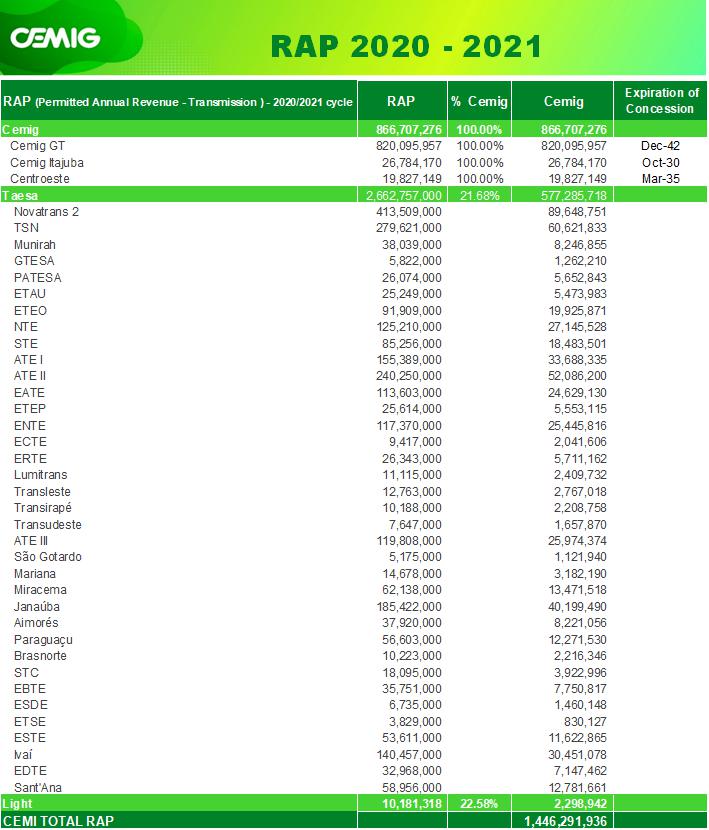This screenshot has width=709, height=830.
Task: Click the 'Novatrans 2' row label
Action: (x=46, y=212)
